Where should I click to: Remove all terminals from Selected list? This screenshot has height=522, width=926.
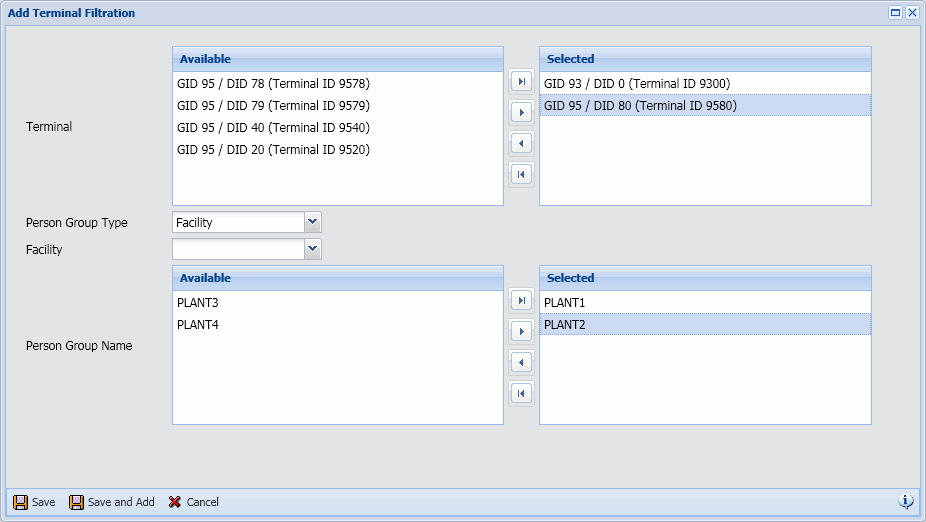pos(521,174)
